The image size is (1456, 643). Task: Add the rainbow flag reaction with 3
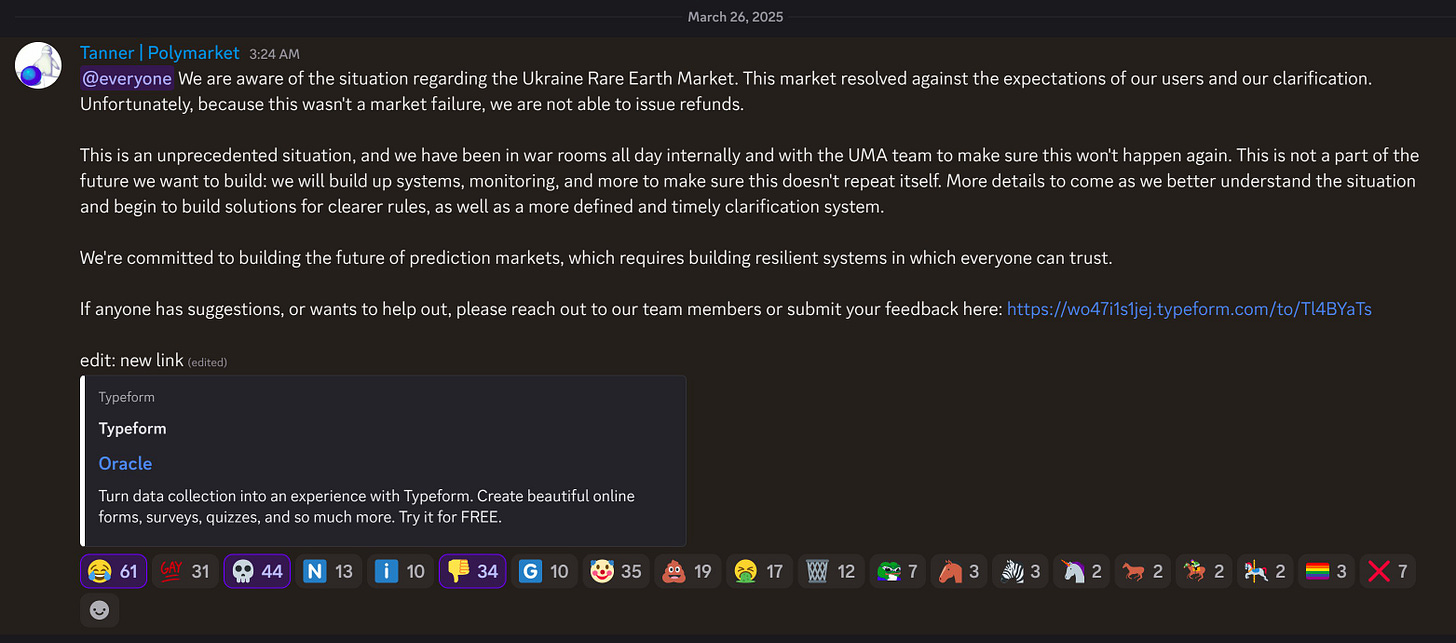tap(1326, 571)
